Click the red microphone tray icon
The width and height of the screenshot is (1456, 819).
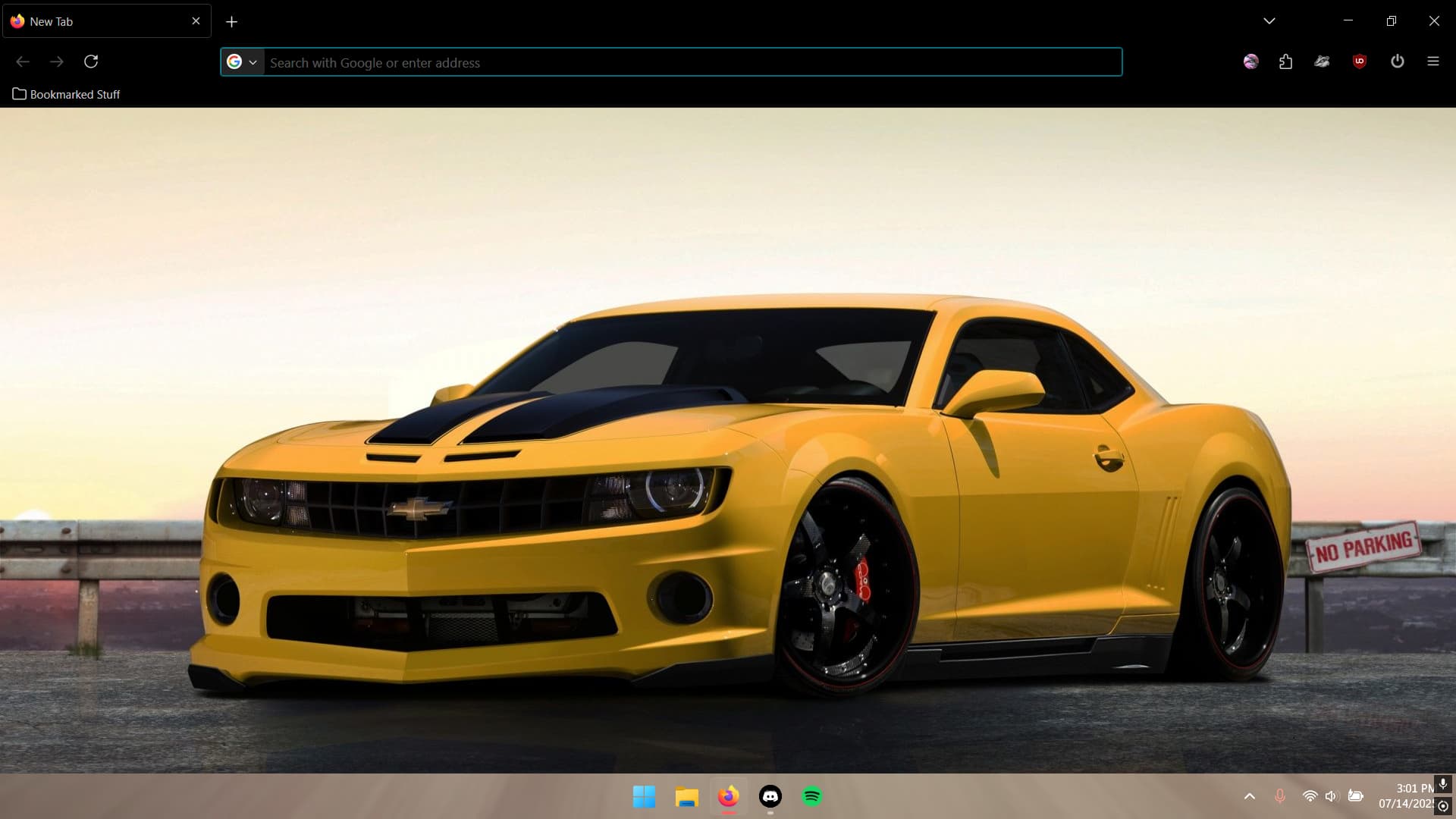click(1280, 796)
